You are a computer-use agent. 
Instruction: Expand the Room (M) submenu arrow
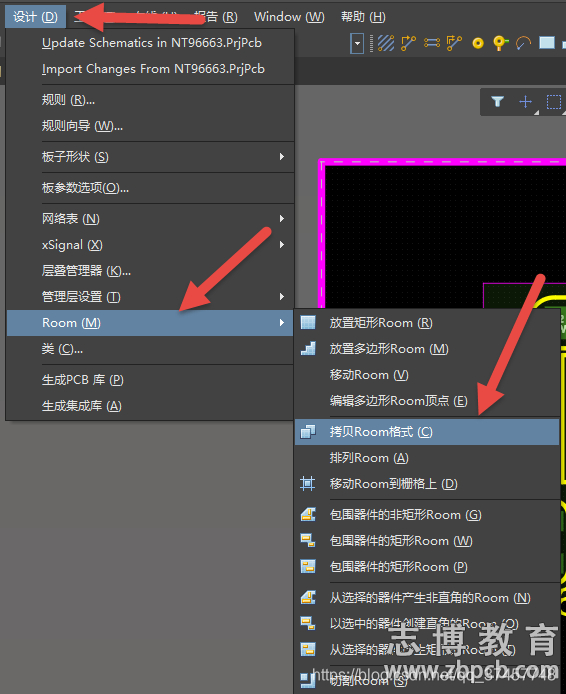[281, 323]
